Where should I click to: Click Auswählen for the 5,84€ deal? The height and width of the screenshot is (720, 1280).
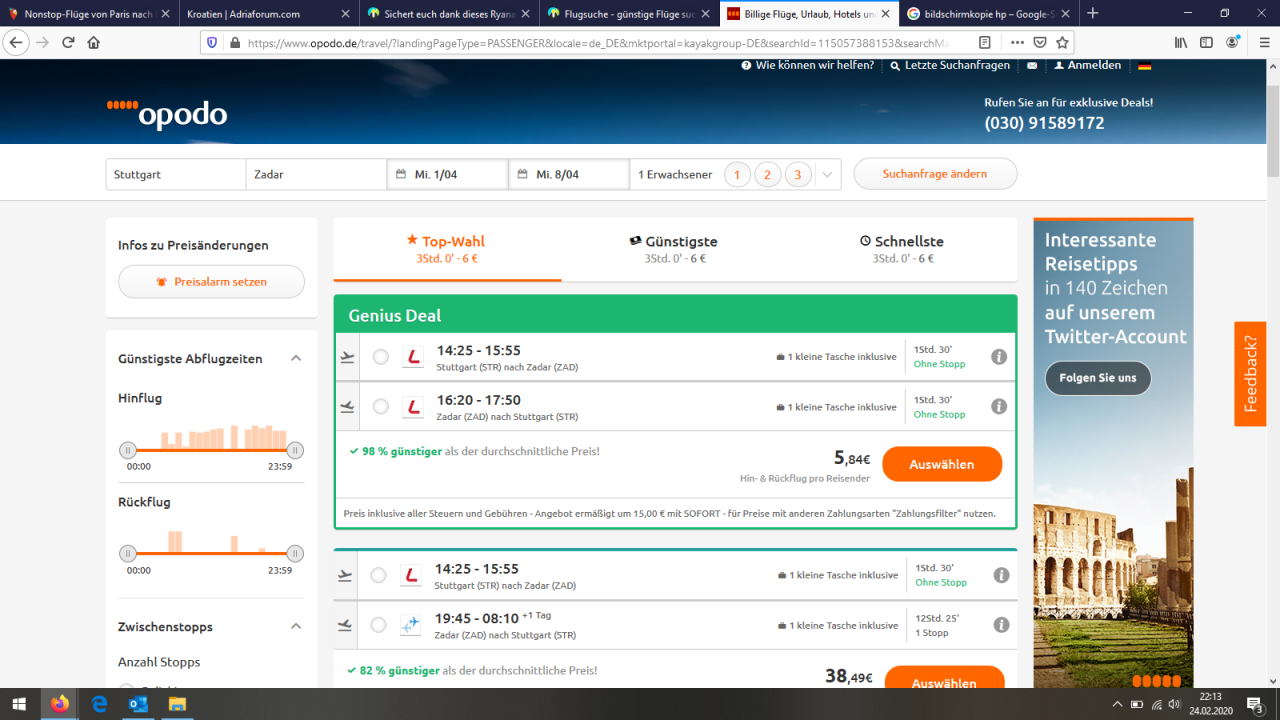(942, 464)
